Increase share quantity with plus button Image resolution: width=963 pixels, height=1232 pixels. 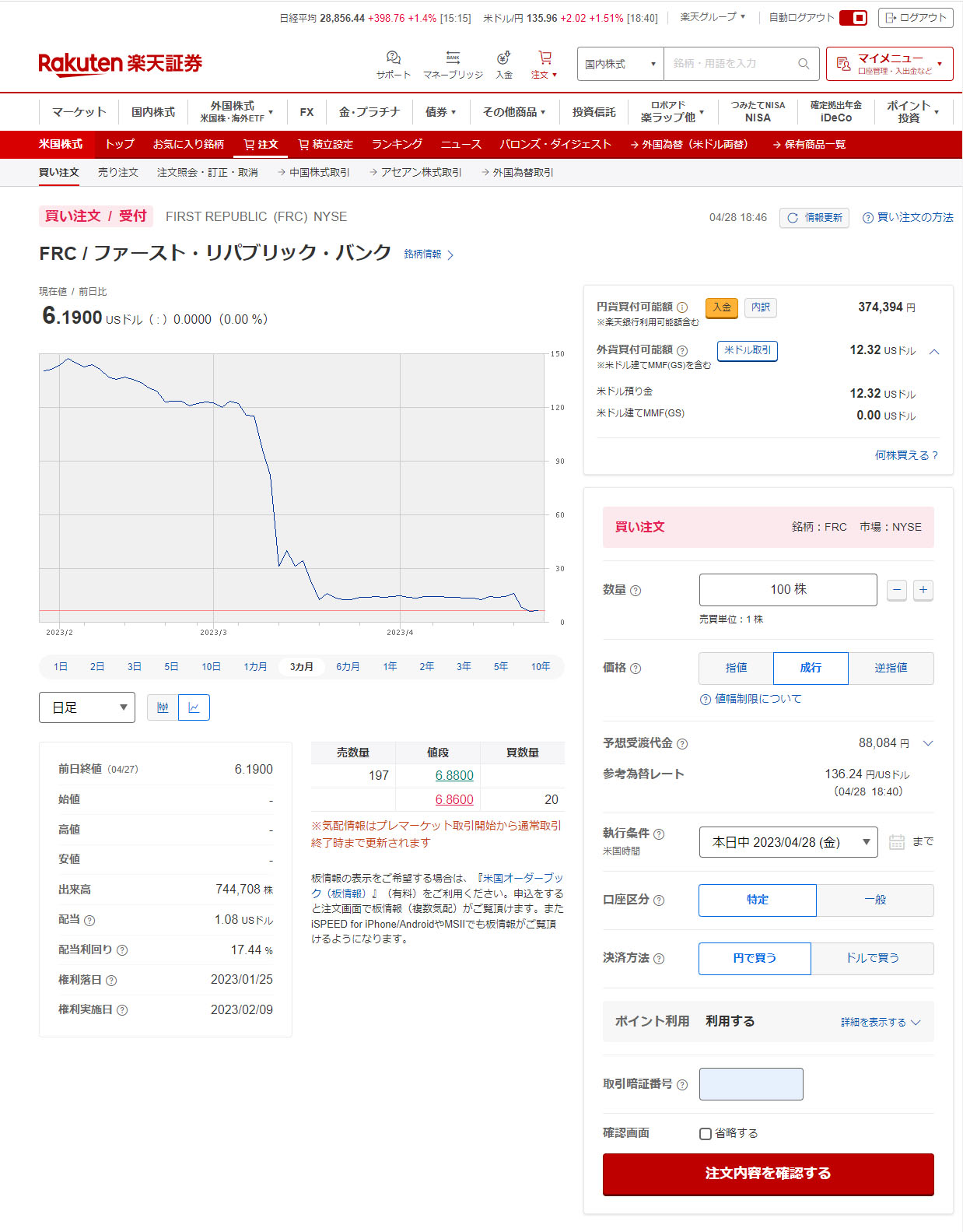tap(923, 590)
